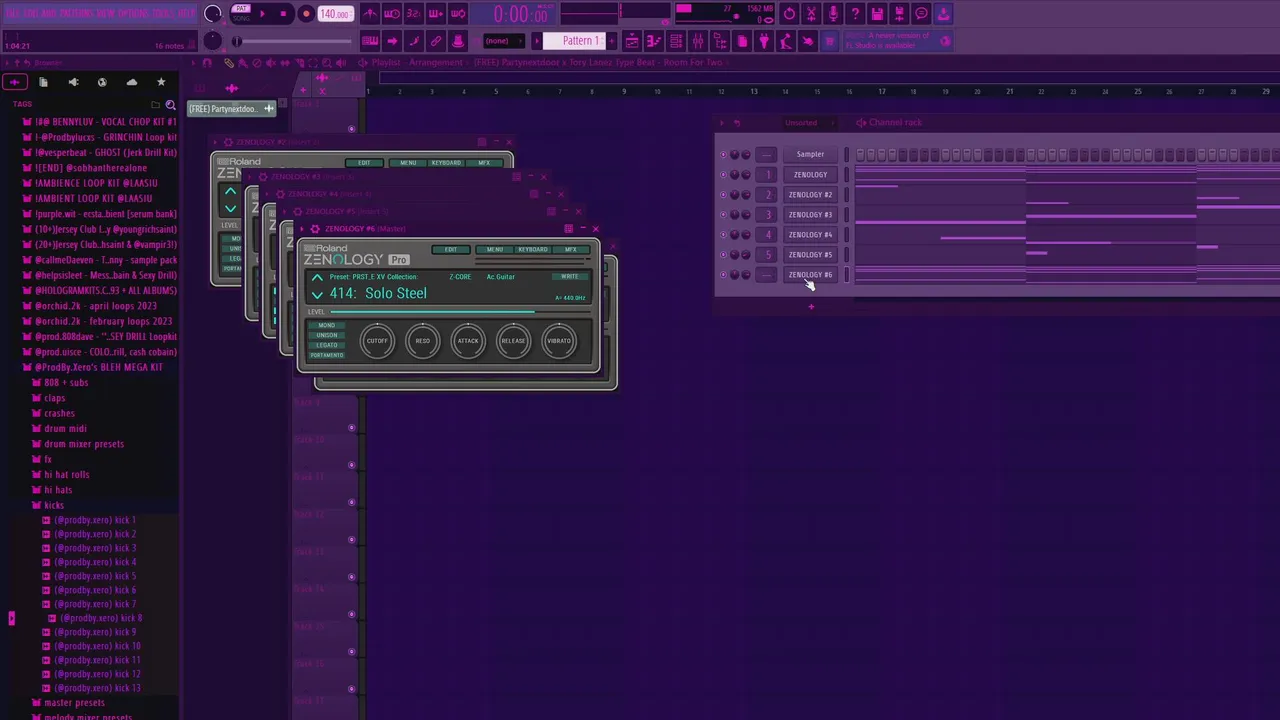Toggle LEGATO mode in Zenology #6
The width and height of the screenshot is (1280, 720).
[x=326, y=346]
